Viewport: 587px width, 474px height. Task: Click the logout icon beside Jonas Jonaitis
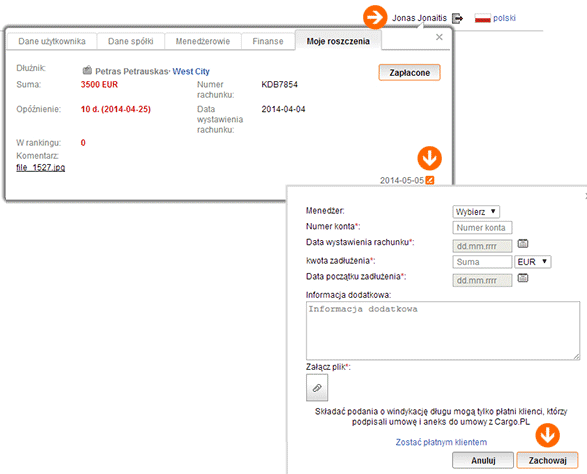(457, 18)
